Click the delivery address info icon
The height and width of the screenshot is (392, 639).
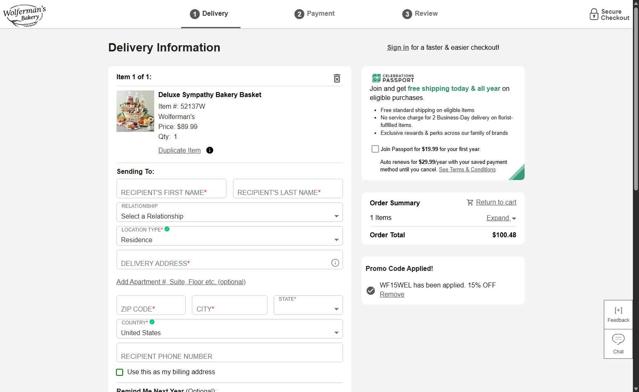335,263
